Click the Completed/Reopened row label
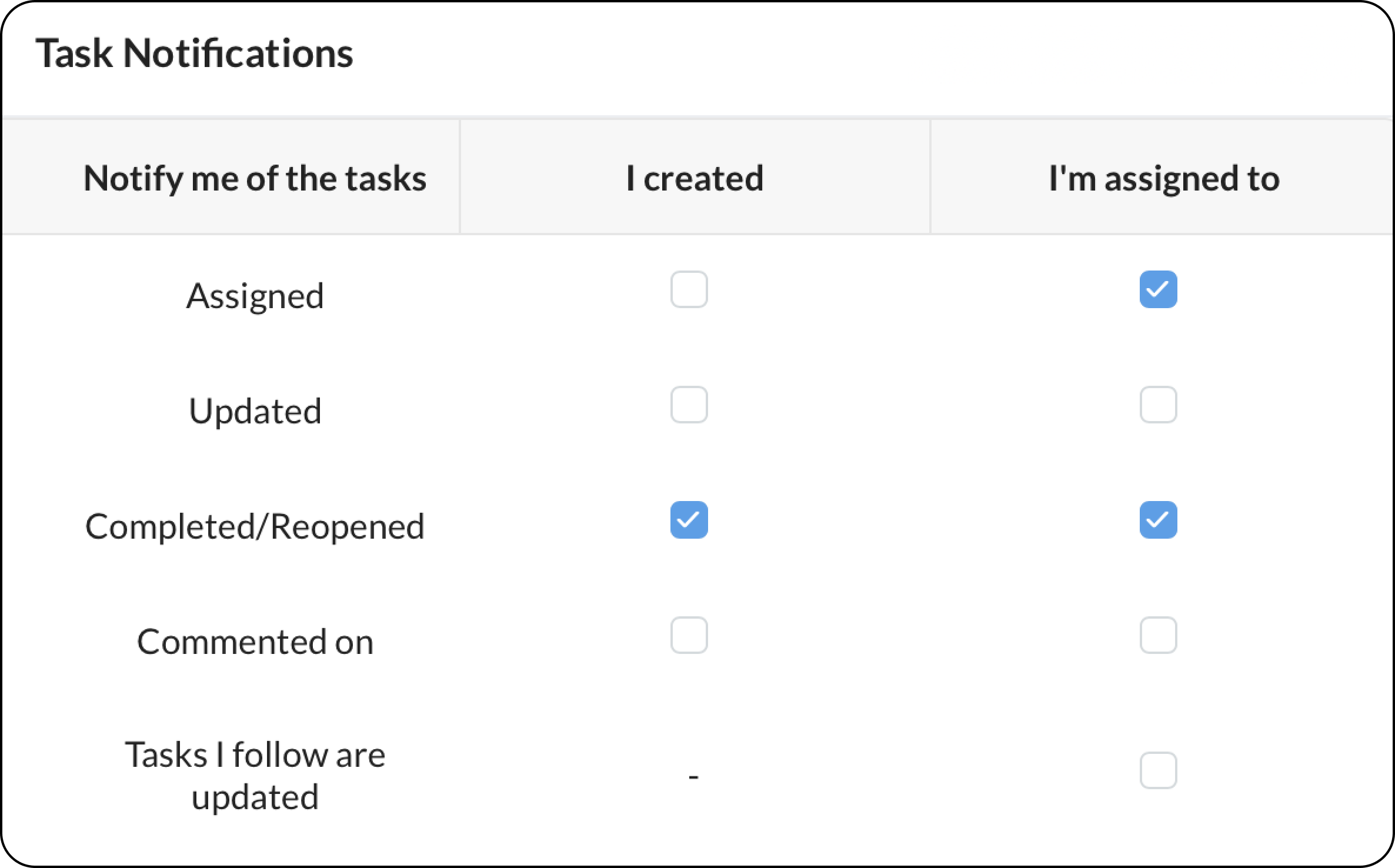The height and width of the screenshot is (868, 1395). [x=255, y=526]
